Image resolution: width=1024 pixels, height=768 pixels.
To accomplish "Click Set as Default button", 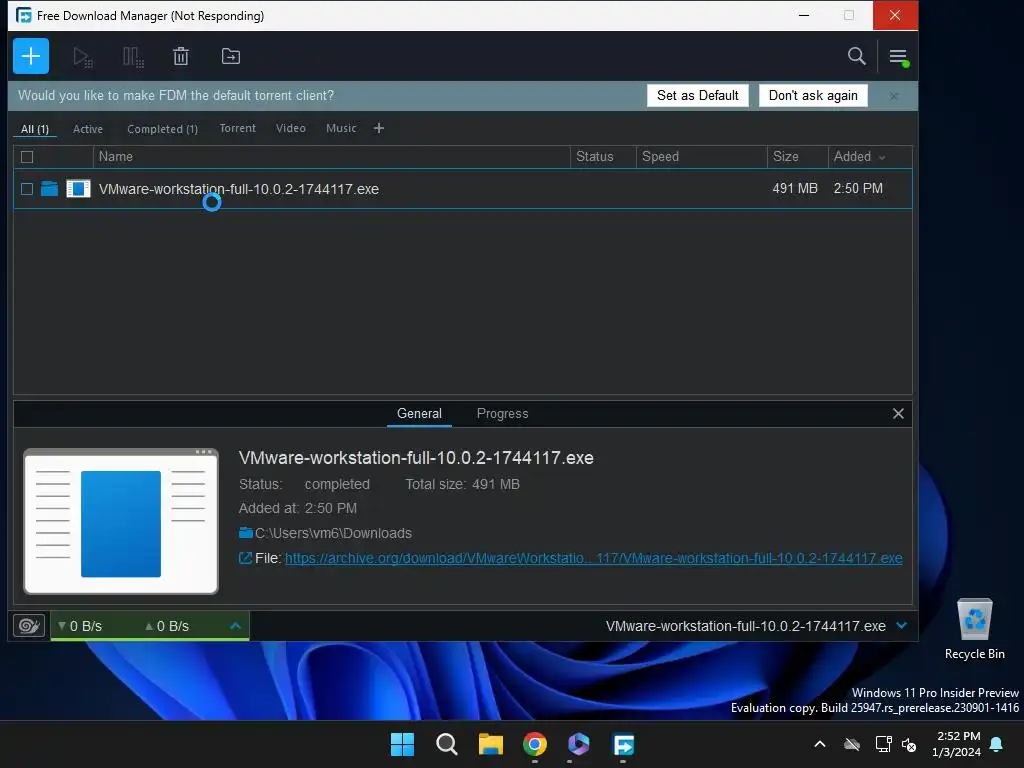I will pos(697,95).
